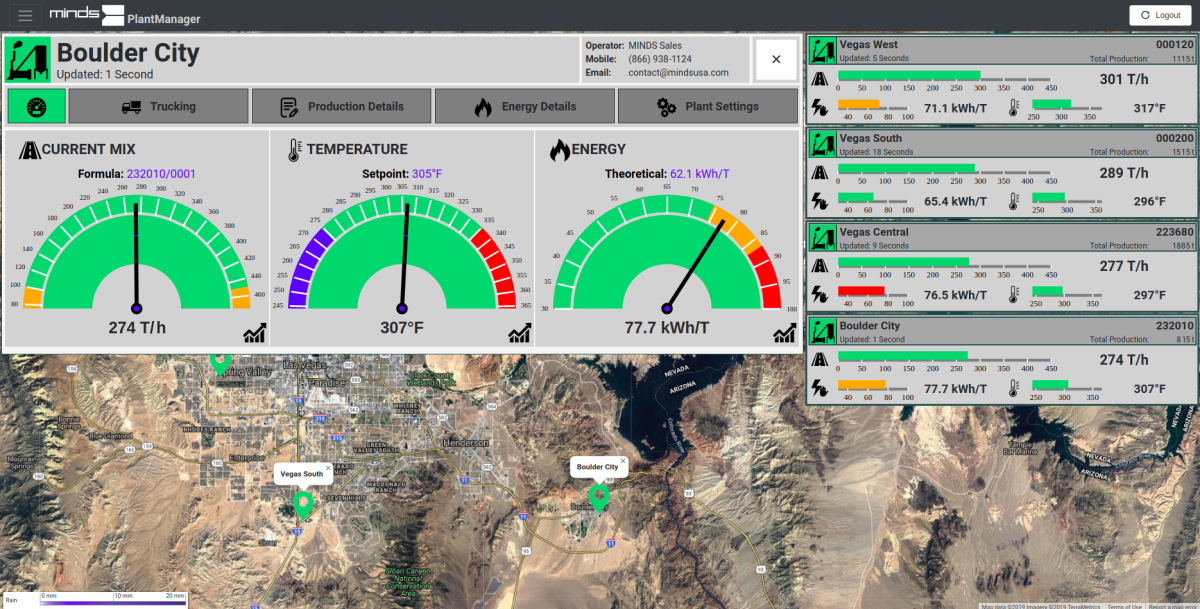
Task: Open the Boulder City plant card header
Action: pyautogui.click(x=1001, y=332)
